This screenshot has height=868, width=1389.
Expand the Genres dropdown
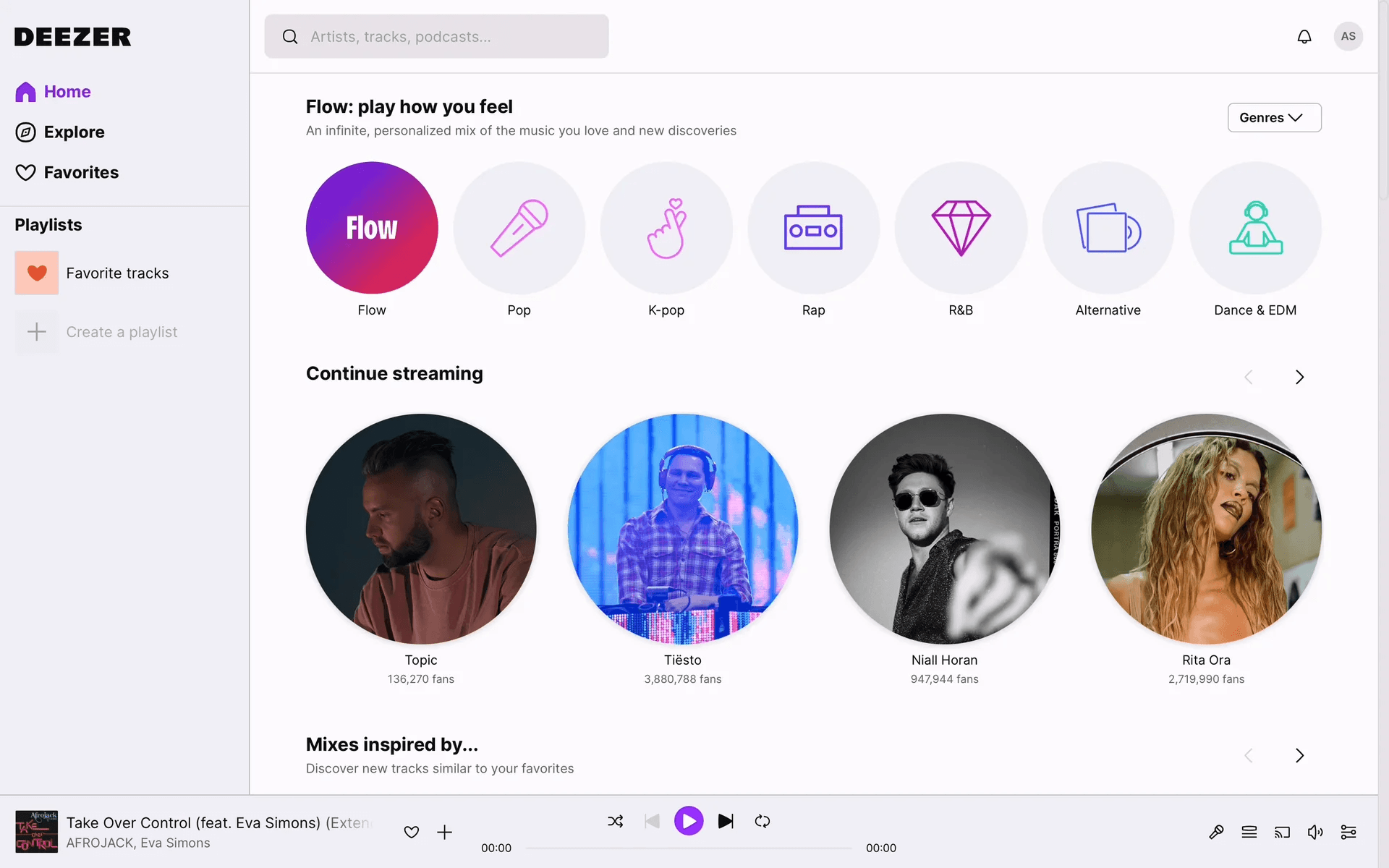1274,118
